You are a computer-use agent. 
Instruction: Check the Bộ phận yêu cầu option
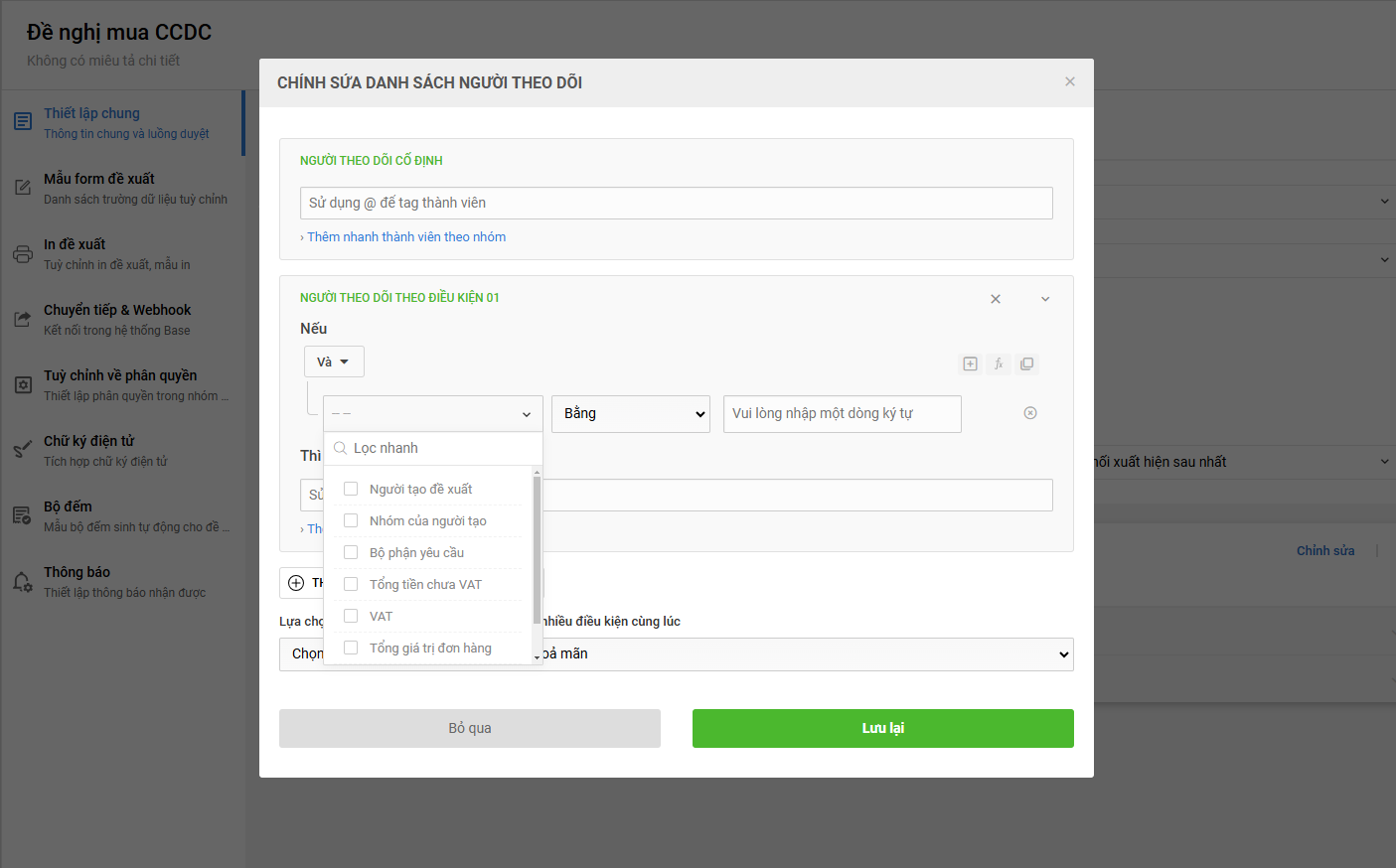coord(351,552)
